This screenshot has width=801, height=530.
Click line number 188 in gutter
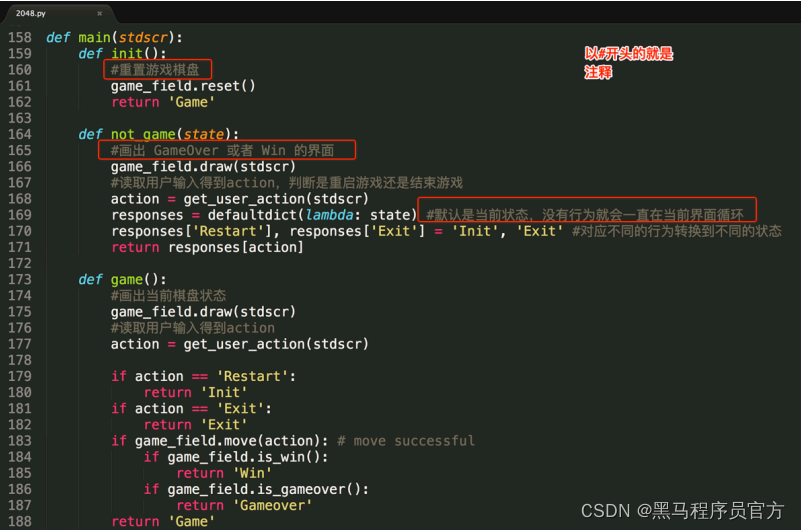[20, 522]
